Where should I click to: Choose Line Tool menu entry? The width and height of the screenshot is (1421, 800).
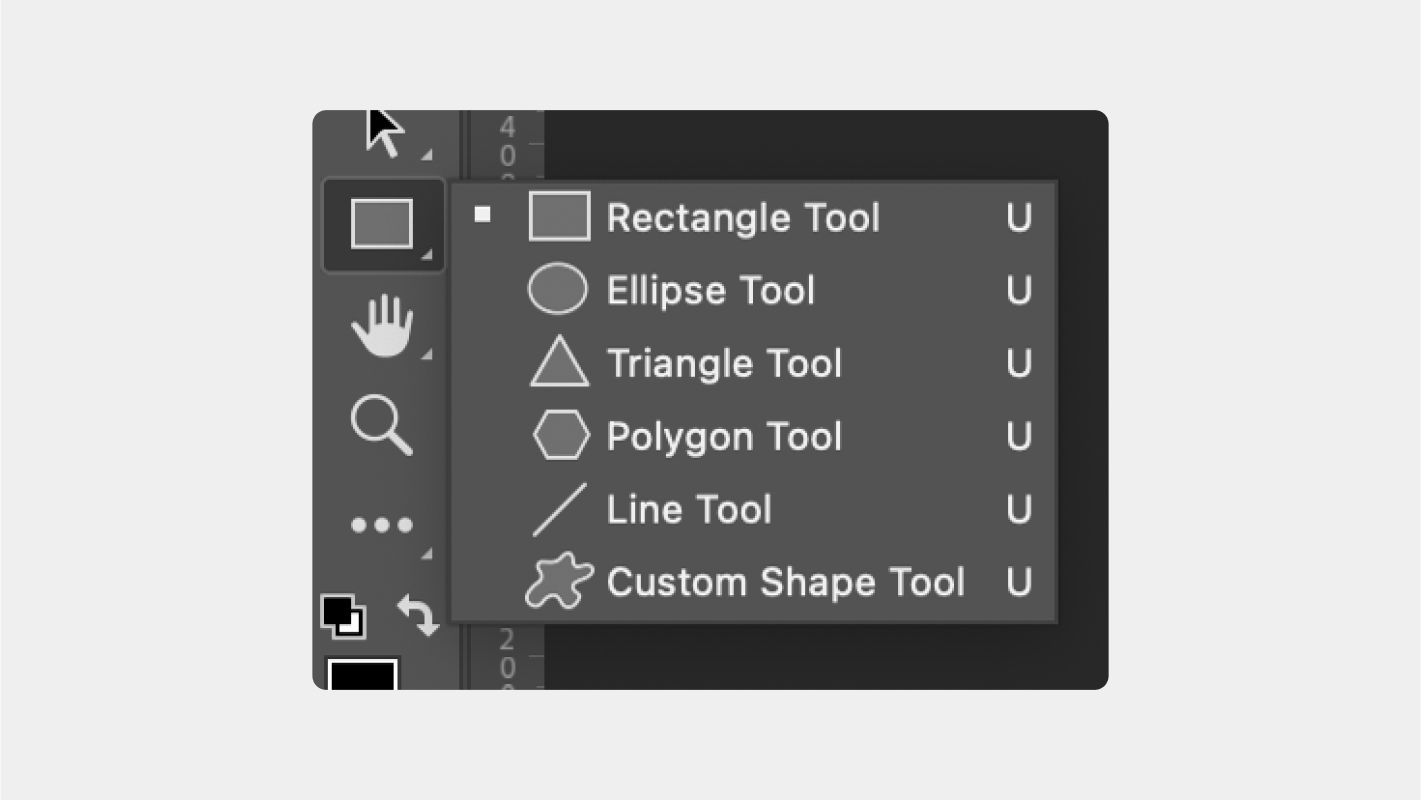tap(689, 510)
